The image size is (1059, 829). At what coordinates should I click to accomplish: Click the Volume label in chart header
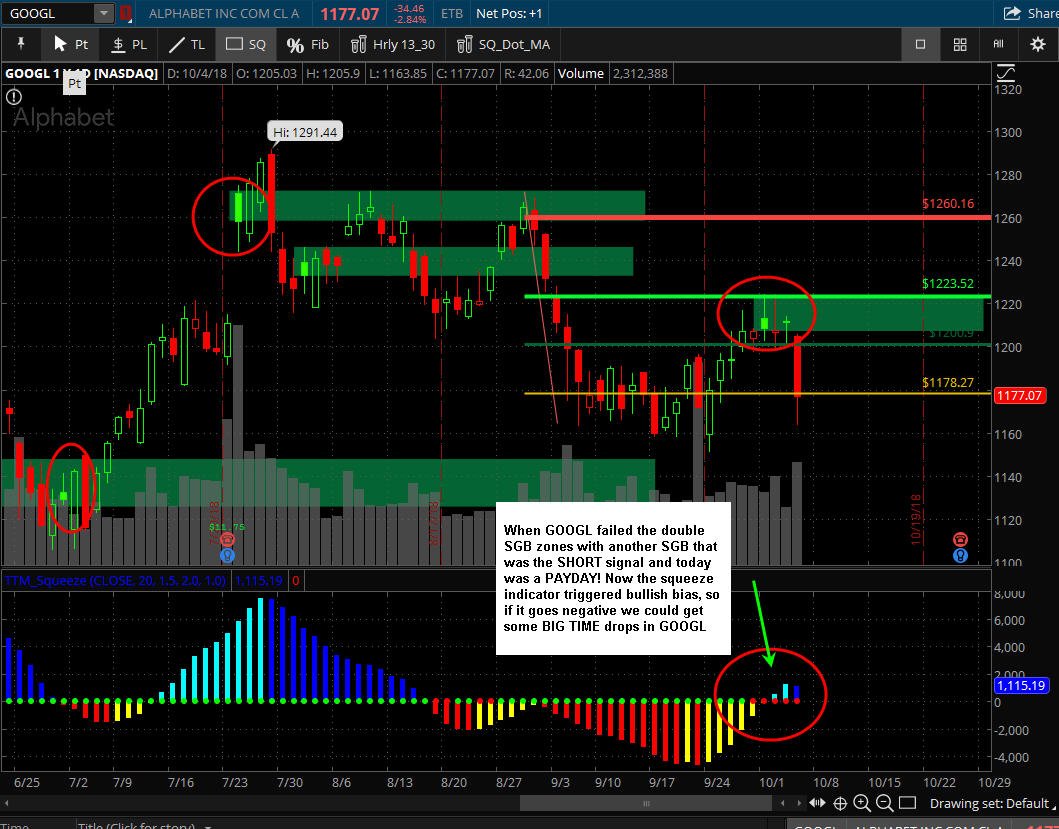tap(581, 73)
